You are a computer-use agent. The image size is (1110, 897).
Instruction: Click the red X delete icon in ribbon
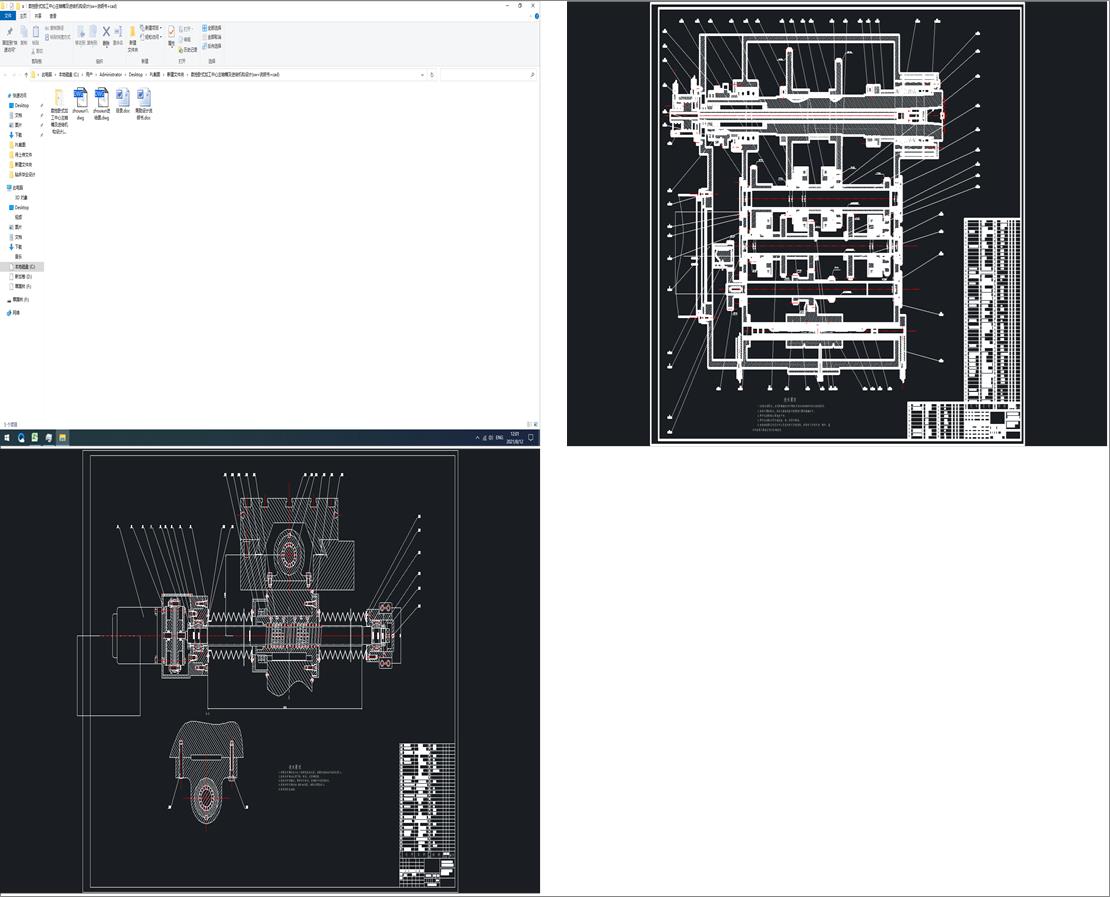(x=106, y=33)
